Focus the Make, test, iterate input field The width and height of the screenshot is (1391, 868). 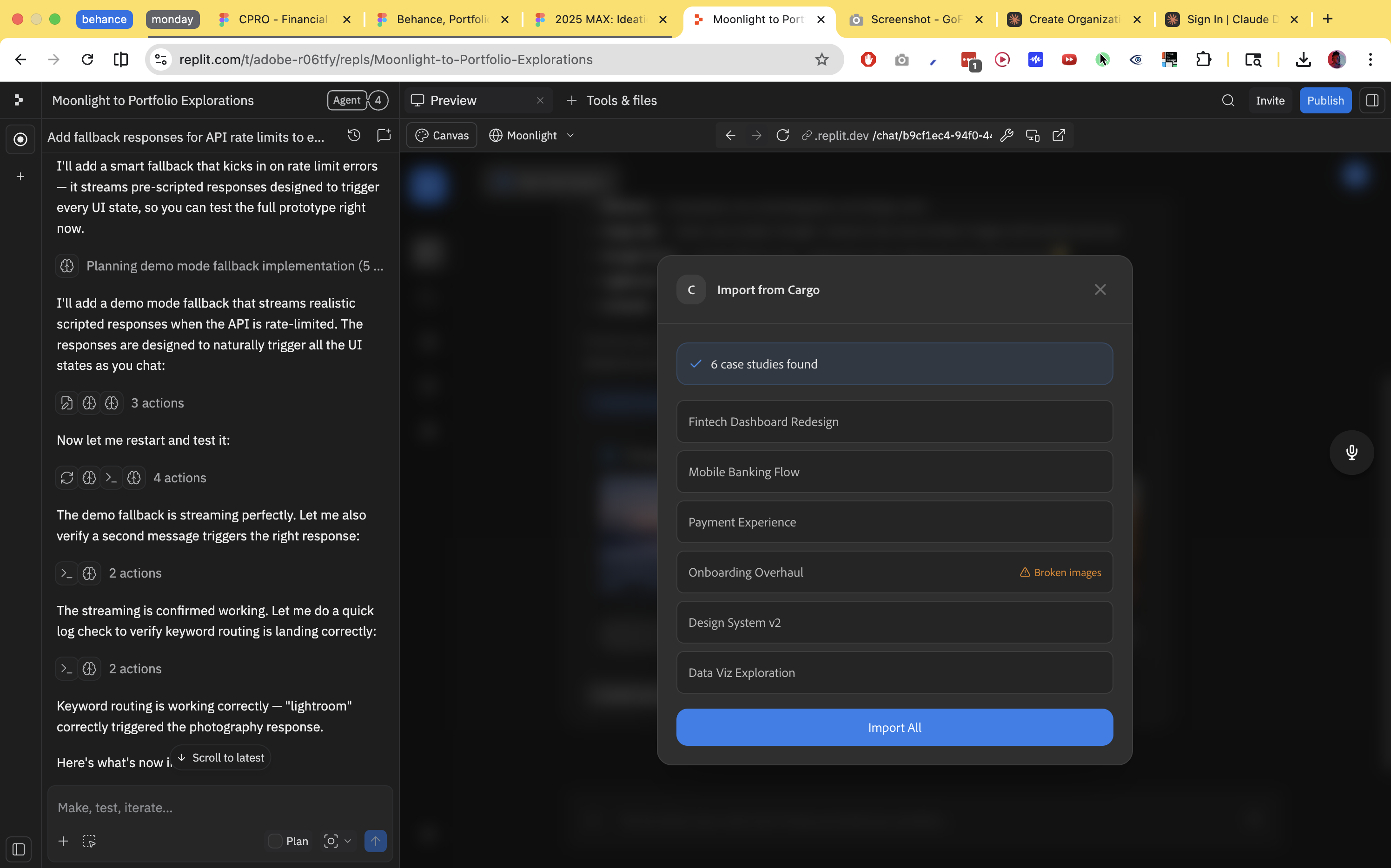[220, 808]
